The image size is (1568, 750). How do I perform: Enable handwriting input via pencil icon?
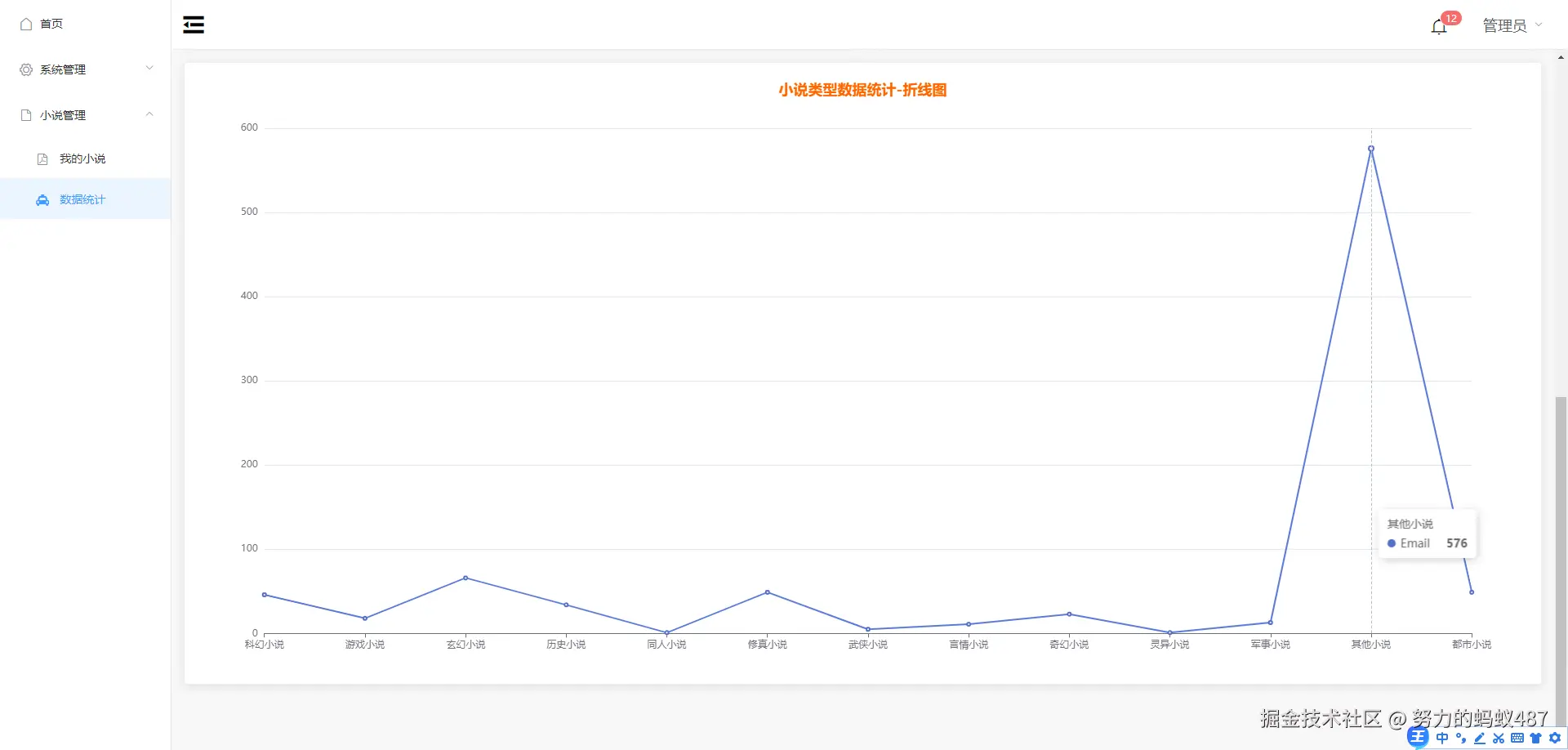pos(1480,738)
